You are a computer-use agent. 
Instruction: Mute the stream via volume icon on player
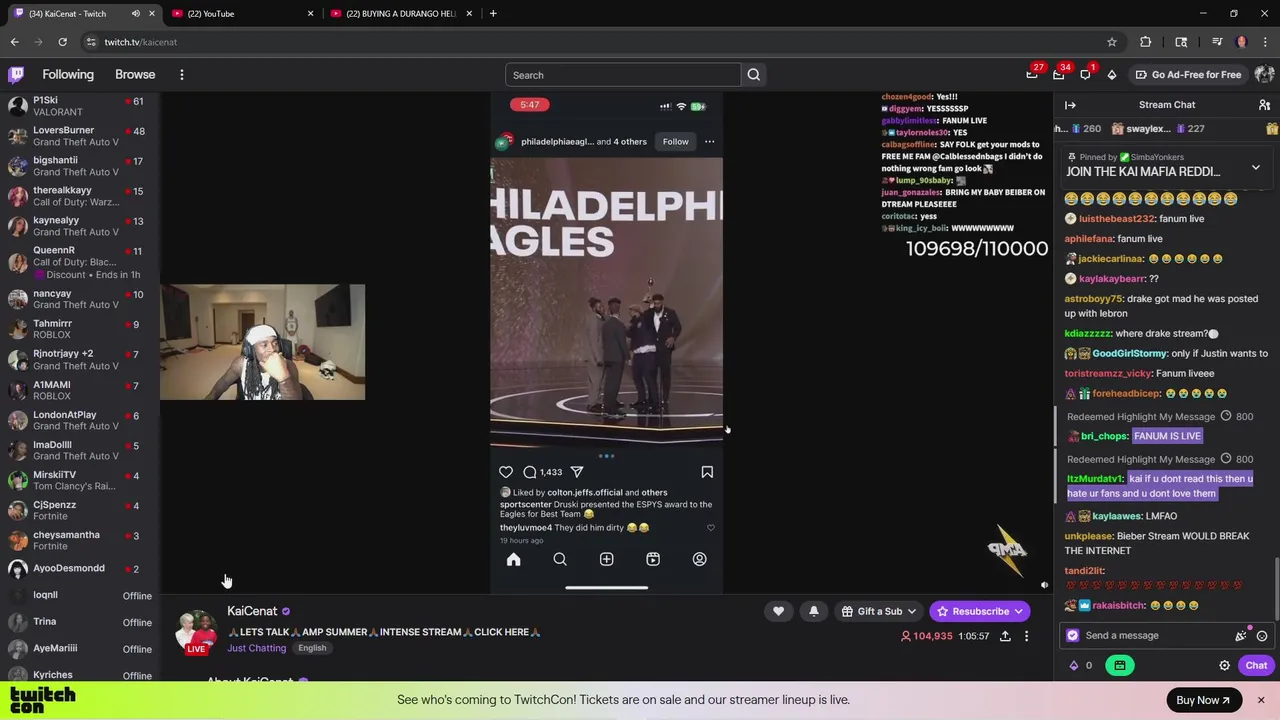(x=1044, y=585)
